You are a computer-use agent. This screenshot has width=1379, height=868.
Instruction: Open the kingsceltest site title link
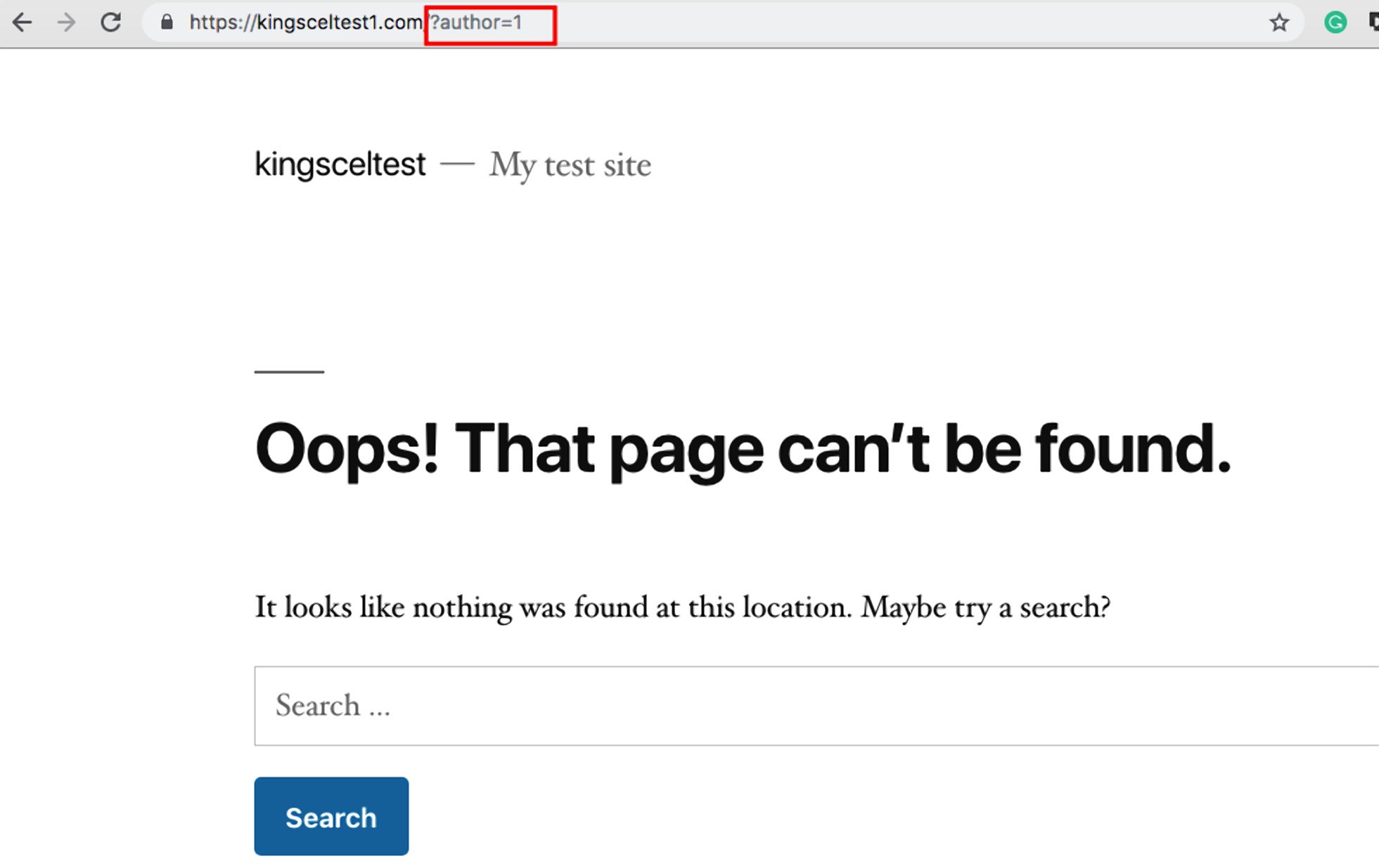340,164
